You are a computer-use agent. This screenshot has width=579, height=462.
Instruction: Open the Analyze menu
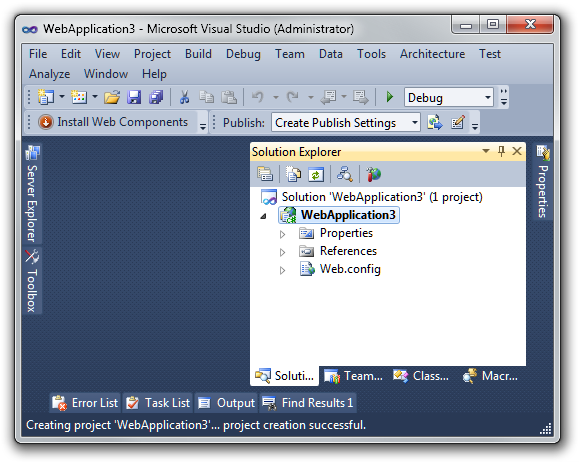pos(49,74)
